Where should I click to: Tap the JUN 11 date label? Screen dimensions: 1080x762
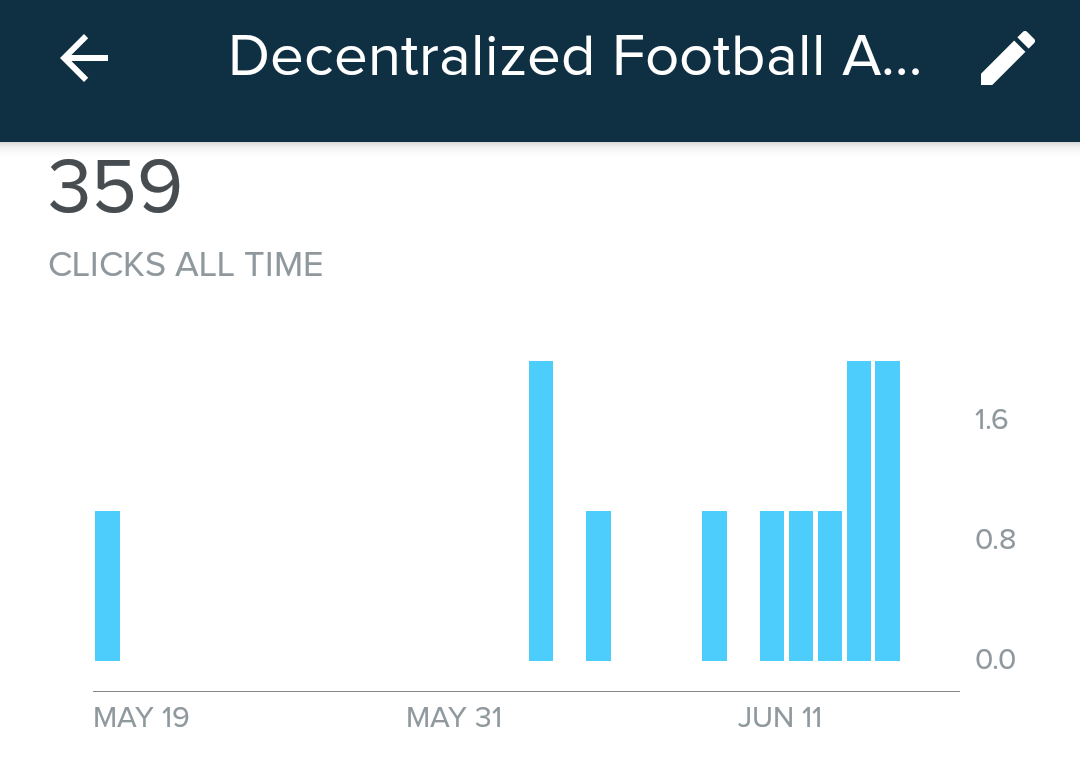click(780, 718)
